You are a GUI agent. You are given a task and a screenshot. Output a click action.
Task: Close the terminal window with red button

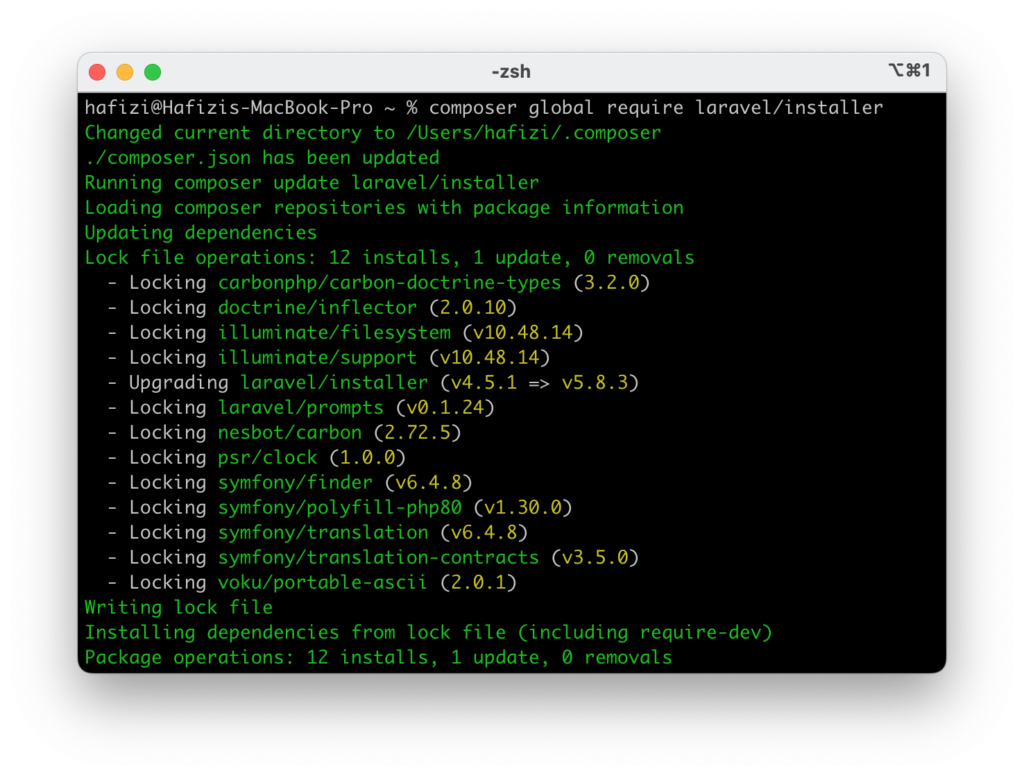[x=97, y=72]
